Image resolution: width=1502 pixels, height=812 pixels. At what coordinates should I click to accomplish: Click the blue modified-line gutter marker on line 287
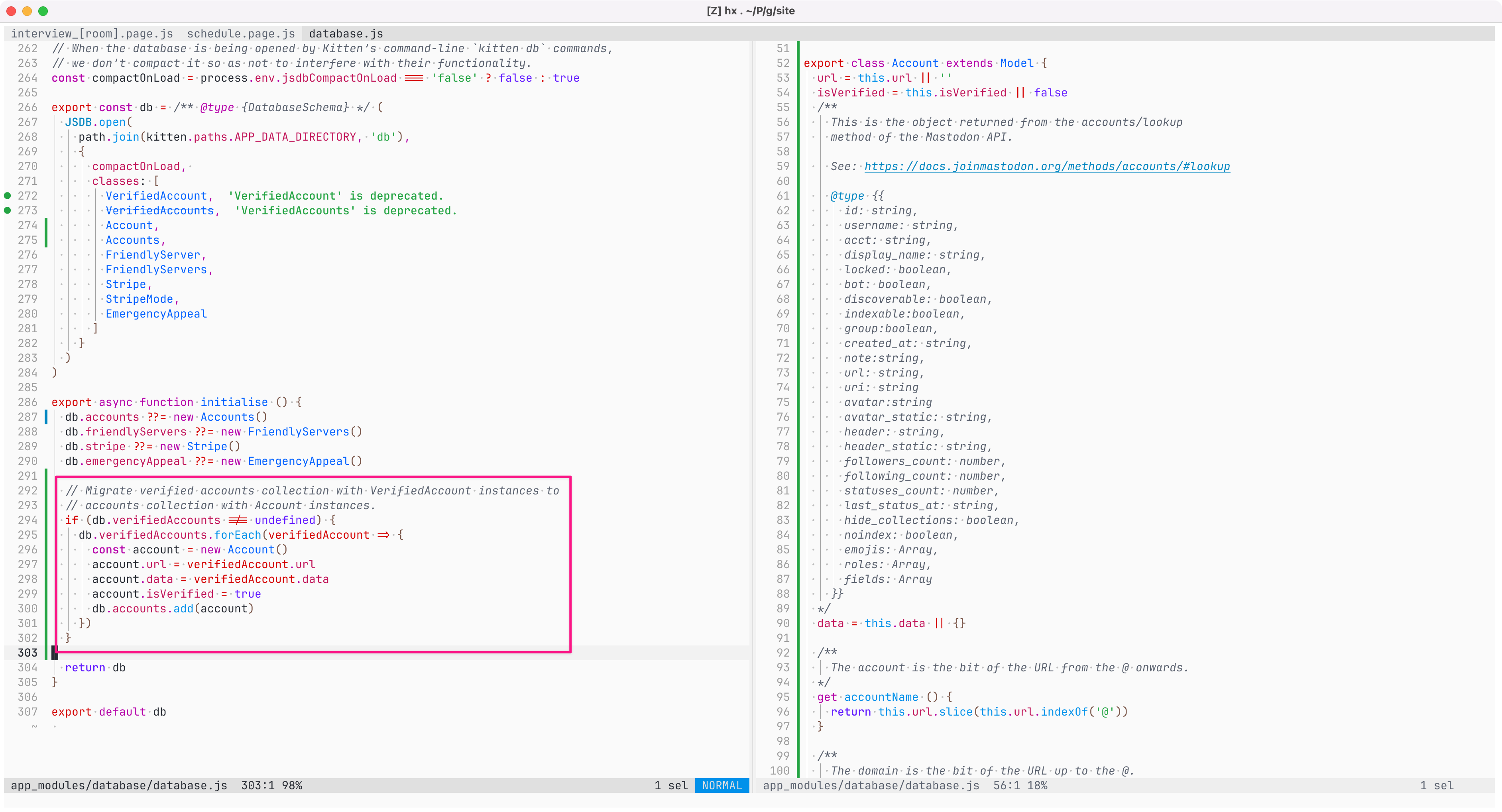click(x=46, y=417)
